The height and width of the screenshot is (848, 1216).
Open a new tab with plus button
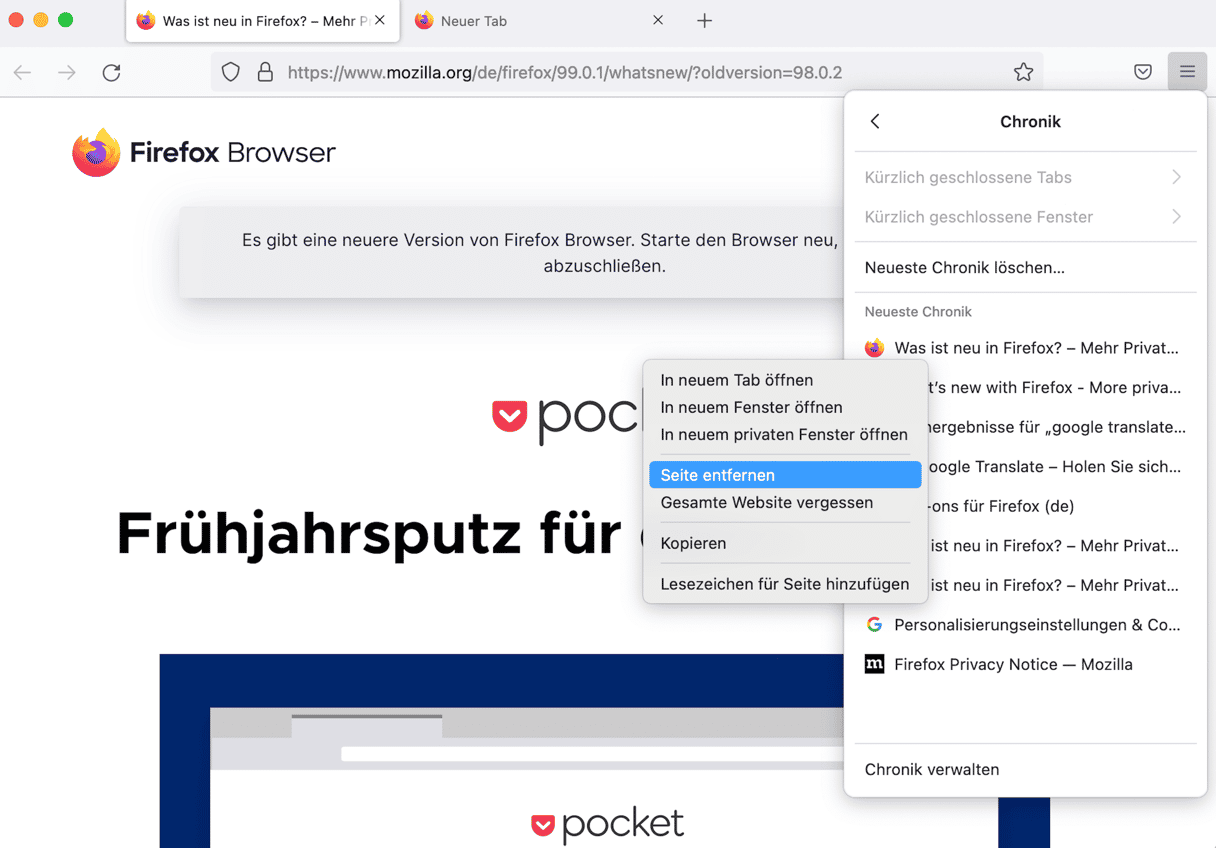pos(705,21)
